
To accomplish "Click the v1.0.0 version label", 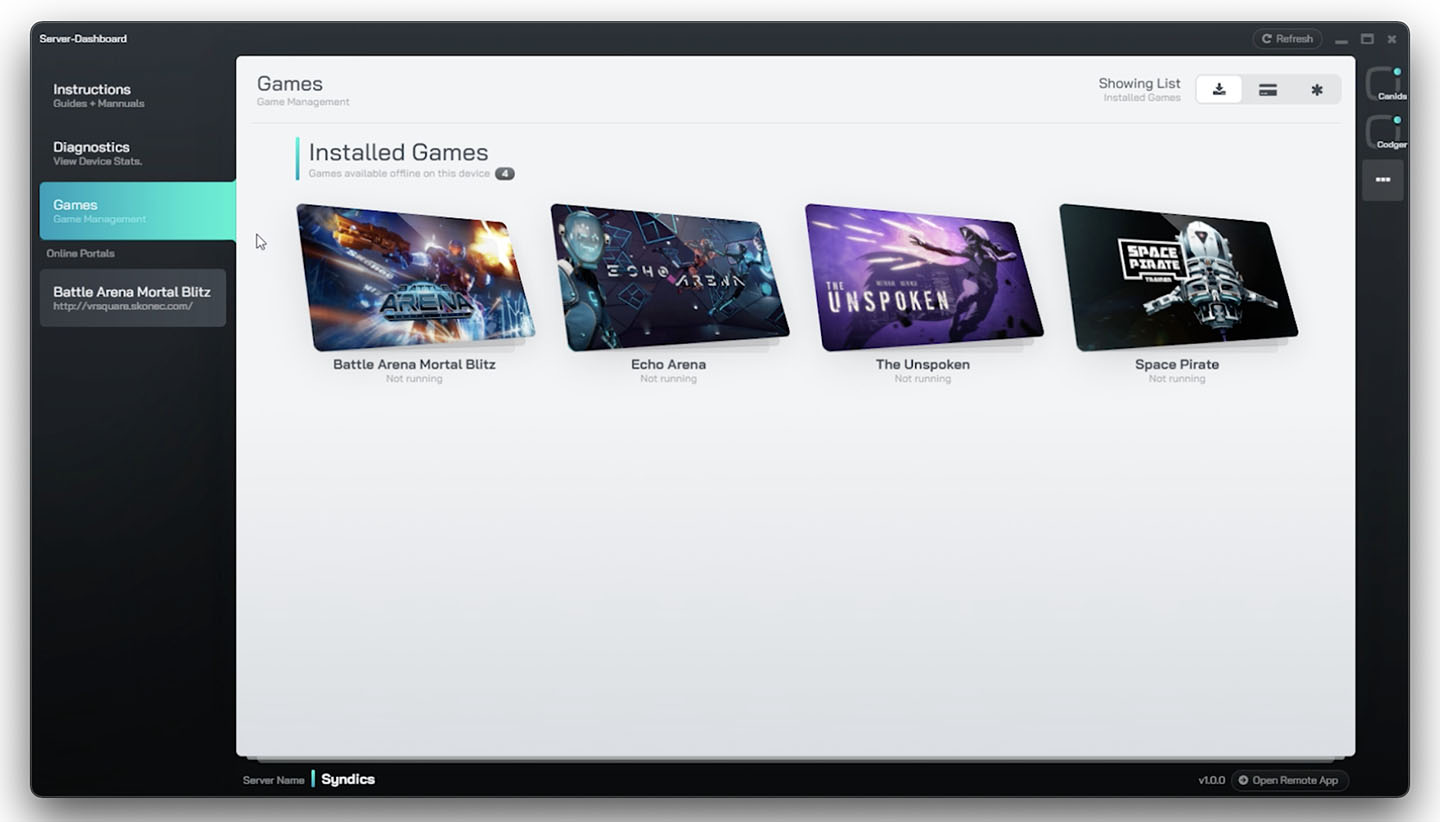I will [1211, 780].
